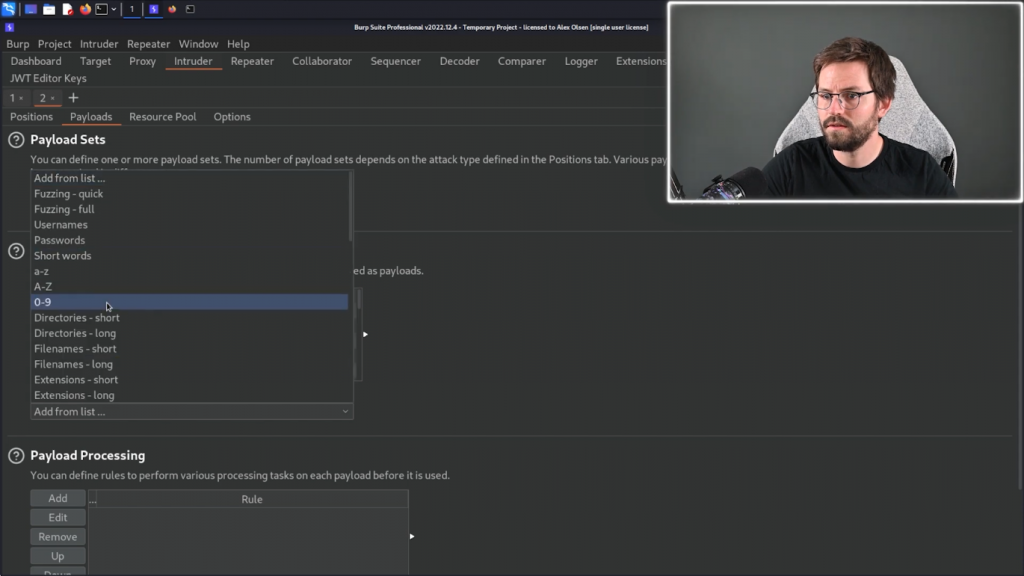Close Intruder attack tab 2
1024x576 pixels.
[53, 99]
